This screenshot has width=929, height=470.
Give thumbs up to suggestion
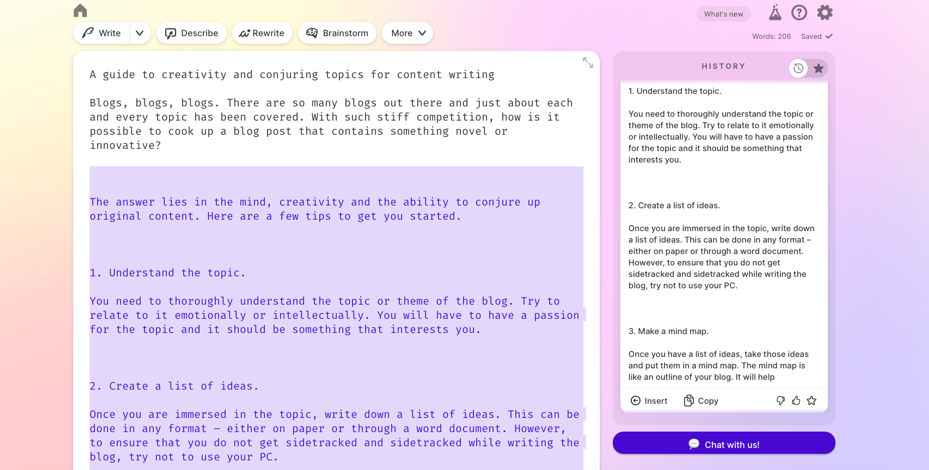796,401
